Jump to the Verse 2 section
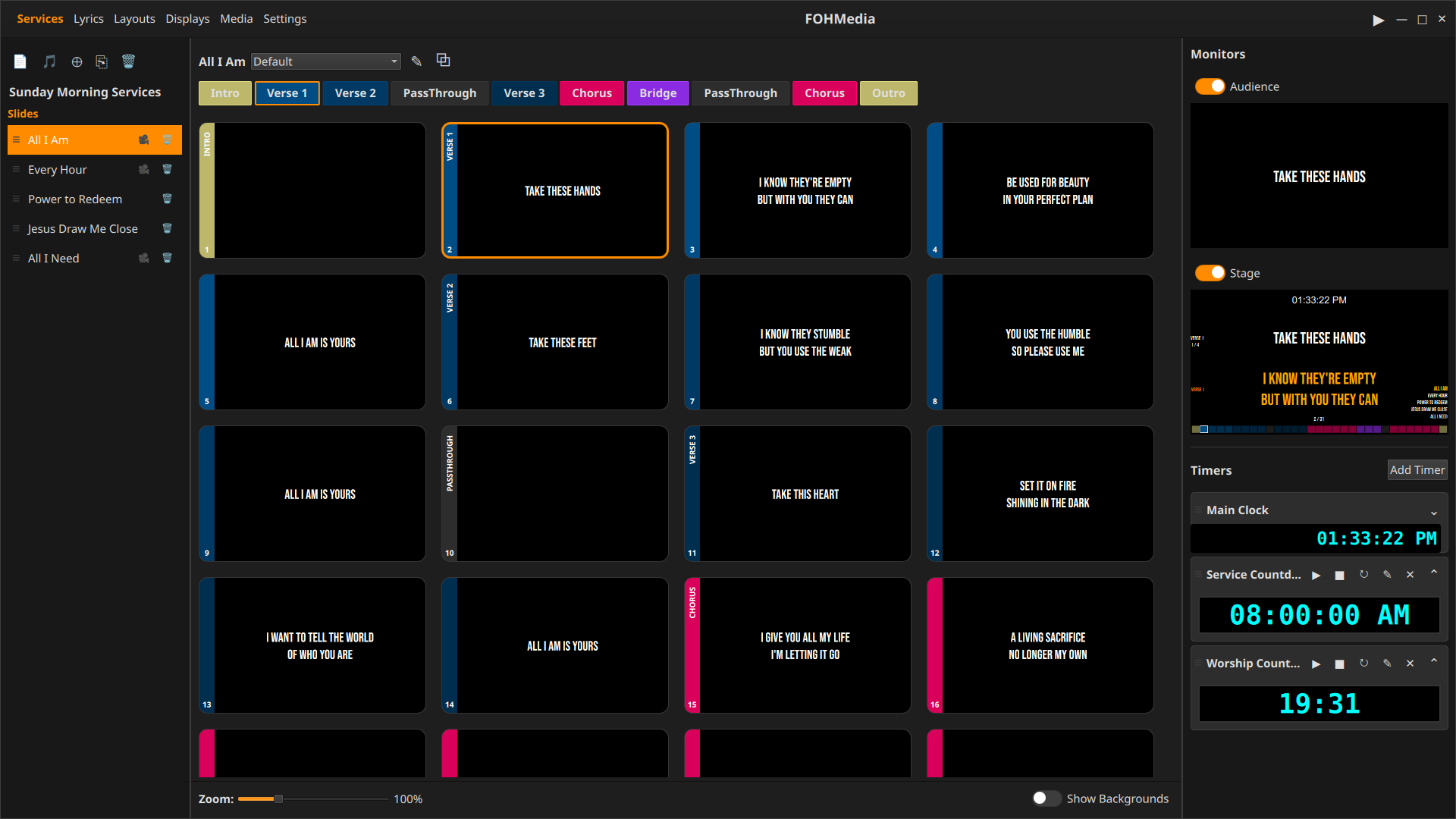 (356, 93)
